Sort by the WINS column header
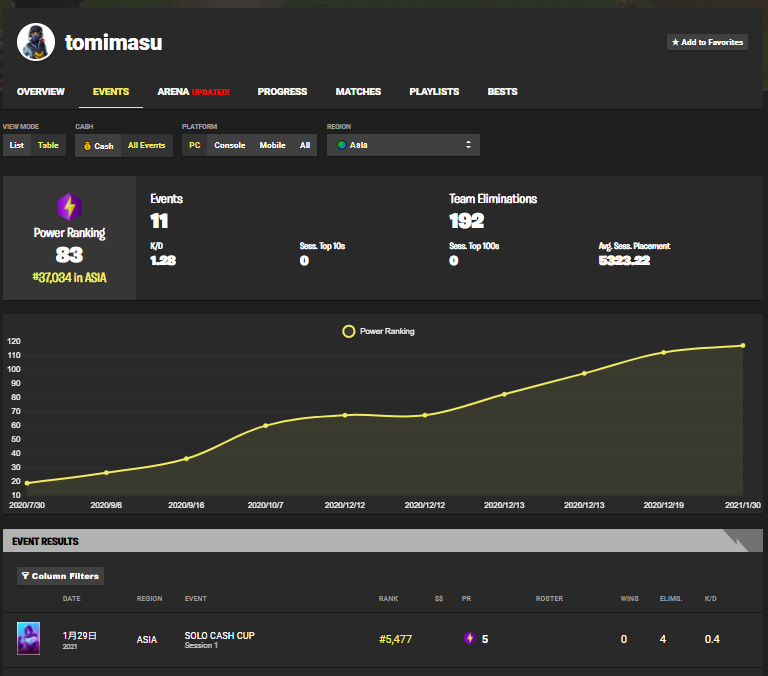This screenshot has width=768, height=676. [629, 599]
